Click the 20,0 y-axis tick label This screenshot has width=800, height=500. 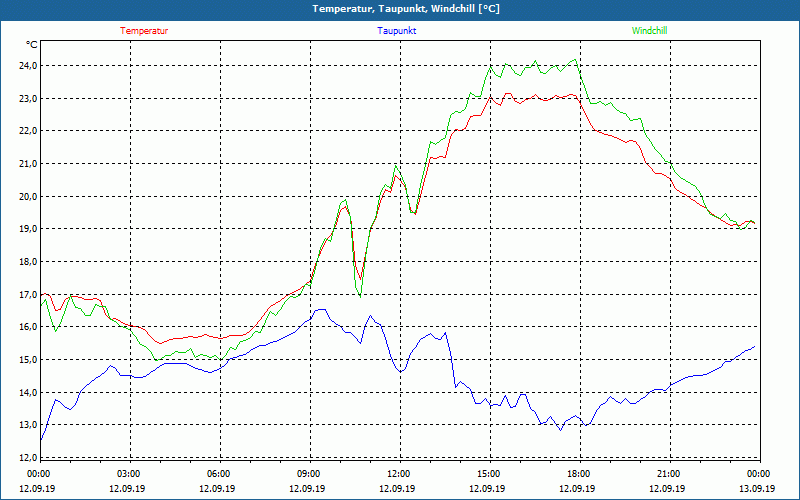tap(27, 196)
